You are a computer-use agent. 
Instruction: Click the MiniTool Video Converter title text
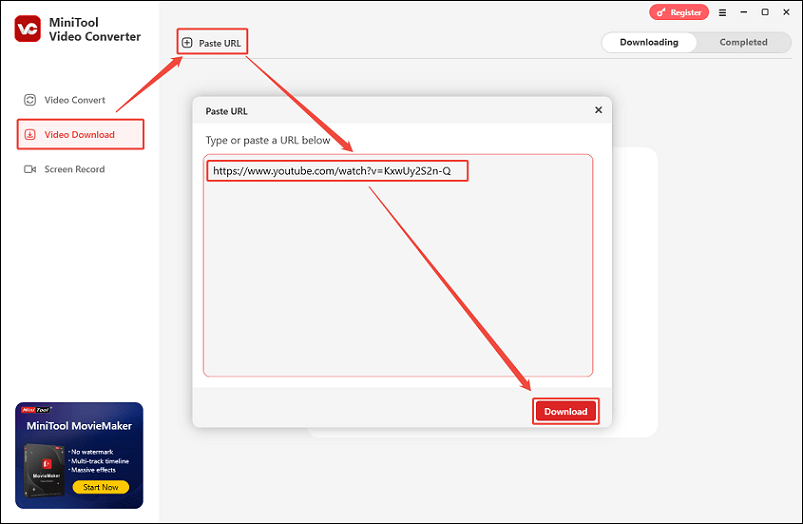[x=95, y=29]
